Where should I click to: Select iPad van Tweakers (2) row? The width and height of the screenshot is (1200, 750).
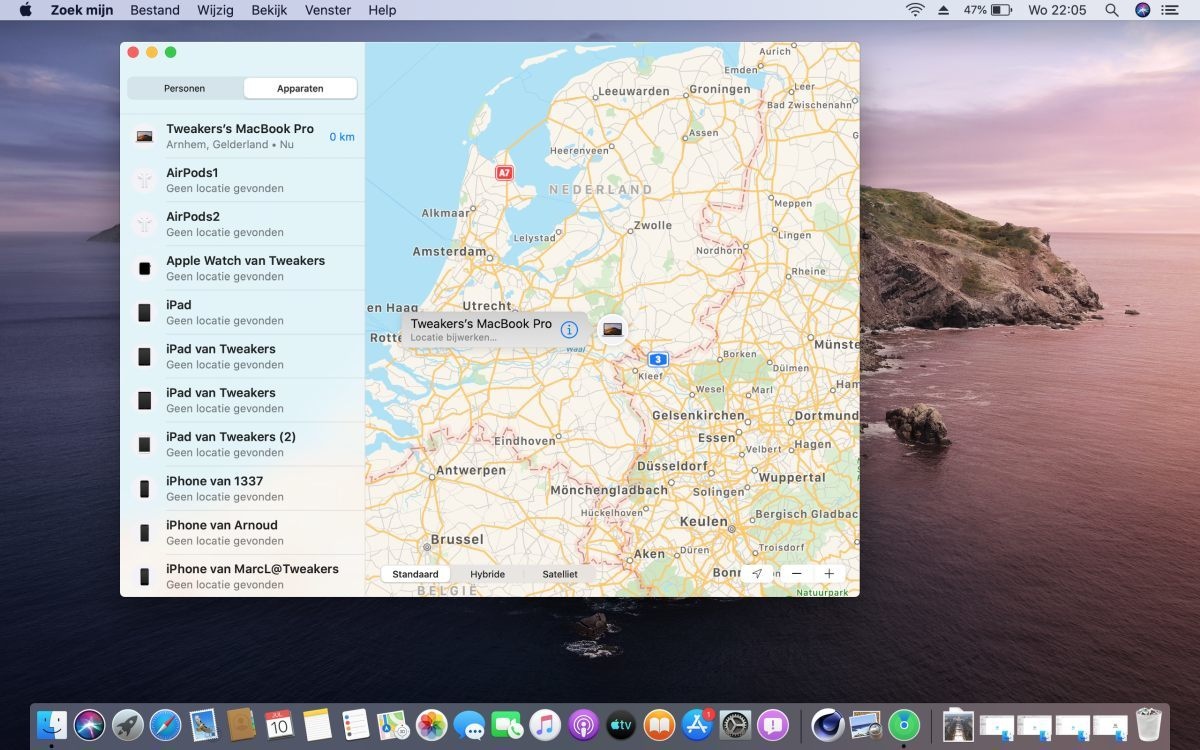(x=243, y=444)
